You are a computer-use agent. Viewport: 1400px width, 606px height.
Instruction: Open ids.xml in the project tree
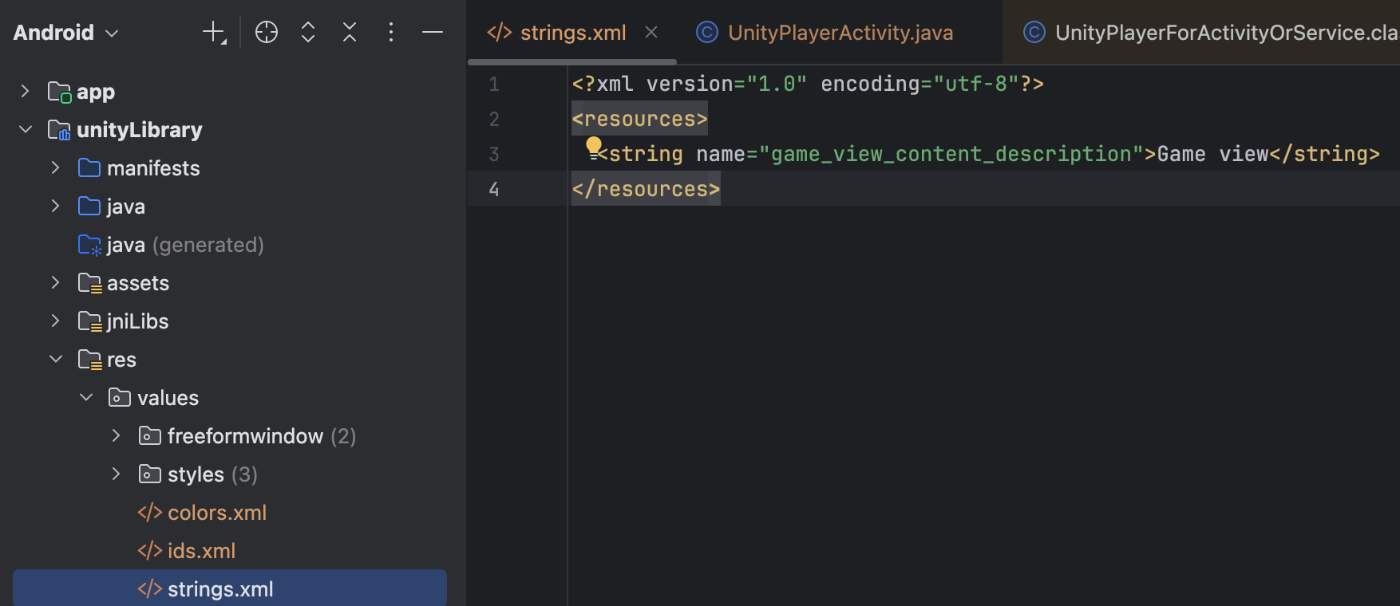[201, 551]
